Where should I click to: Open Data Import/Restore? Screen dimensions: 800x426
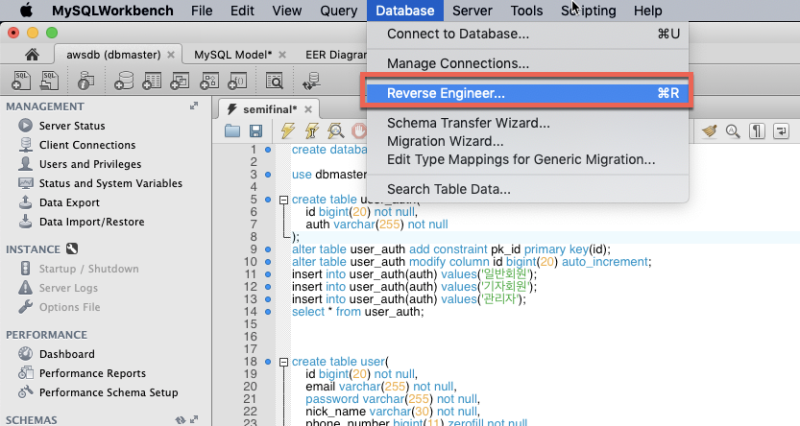(x=92, y=222)
